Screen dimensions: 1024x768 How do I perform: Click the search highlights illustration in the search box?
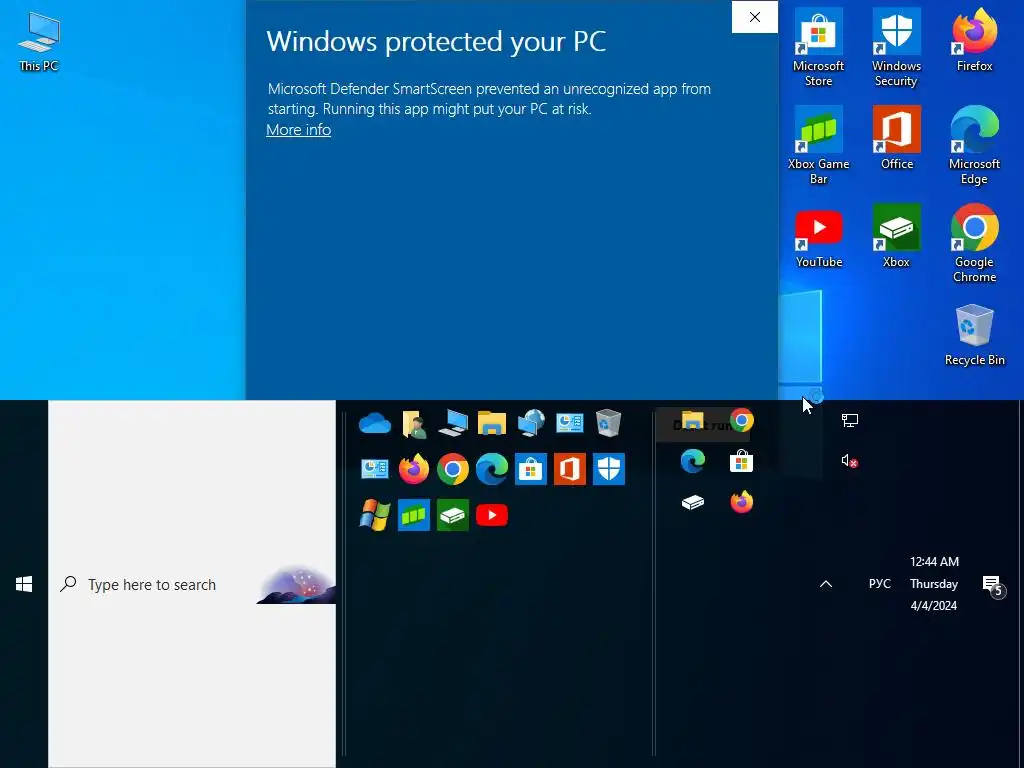click(296, 584)
